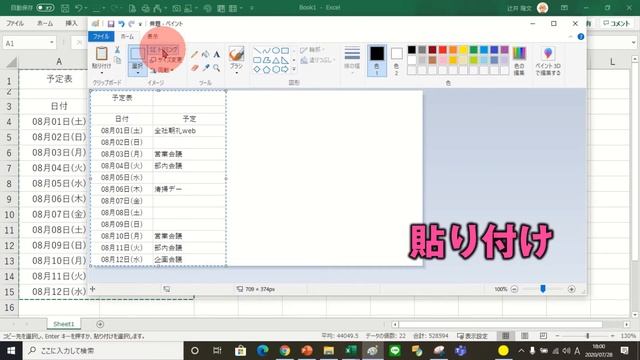Switch Excel to Page Break Preview in the status bar
Screen dimensions: 640x360
543,336
